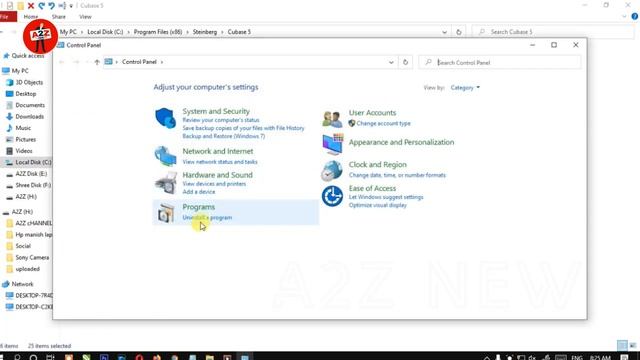Expand the Explorer ribbon chevron
Viewport: 640px width, 360px height.
[624, 17]
